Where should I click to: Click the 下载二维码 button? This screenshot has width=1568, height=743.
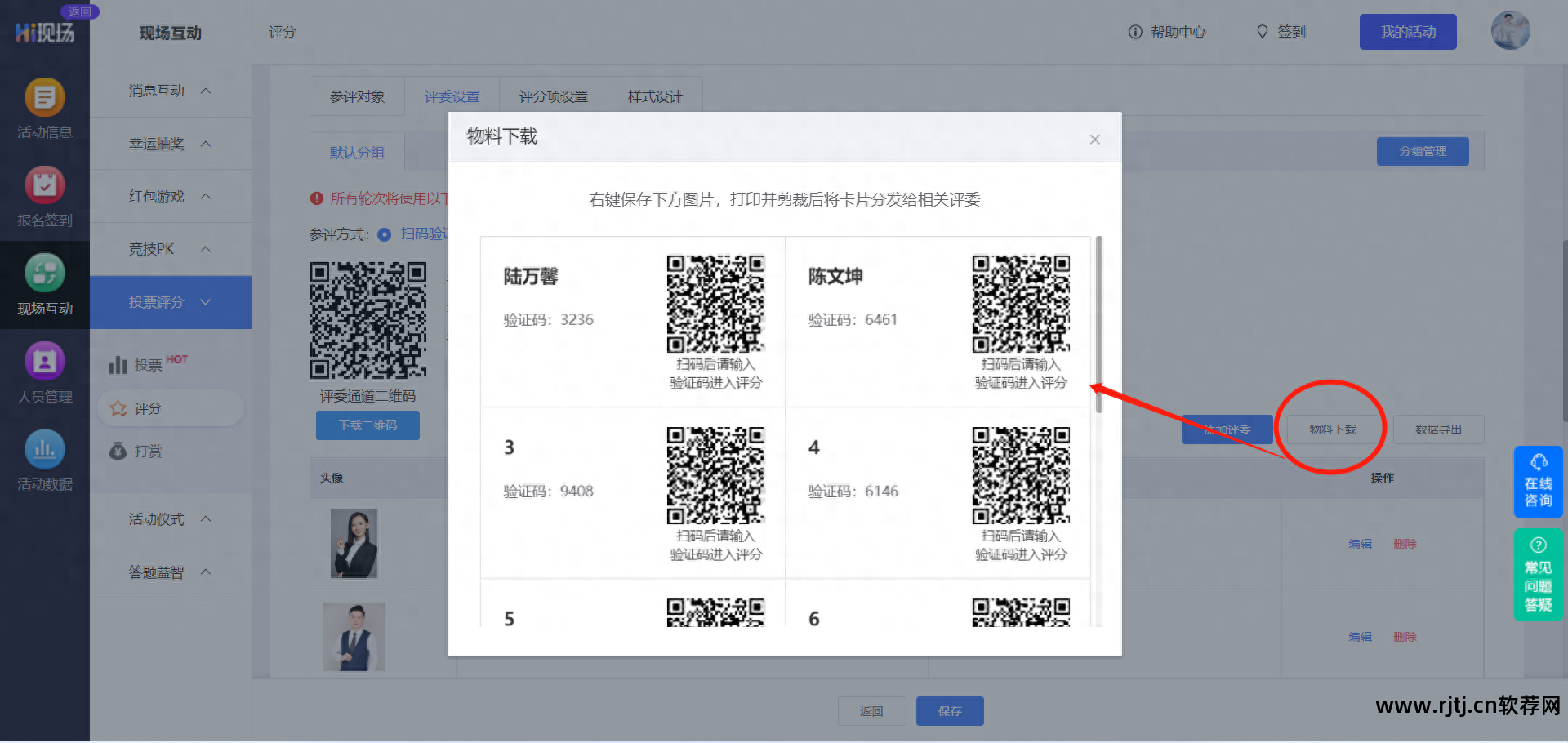[367, 425]
